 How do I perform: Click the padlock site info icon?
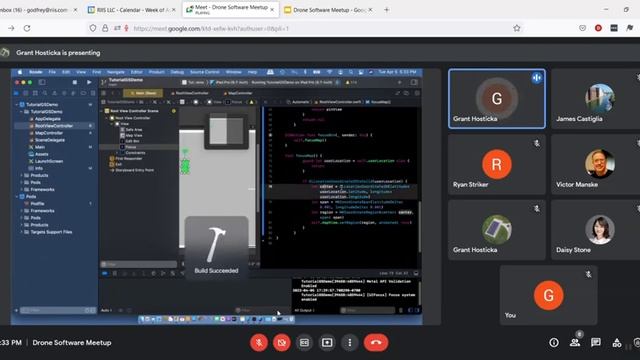[x=105, y=28]
